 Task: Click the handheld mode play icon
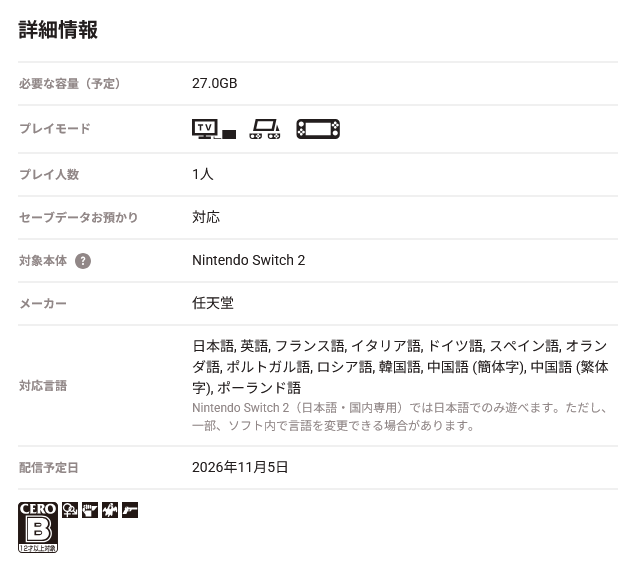318,129
